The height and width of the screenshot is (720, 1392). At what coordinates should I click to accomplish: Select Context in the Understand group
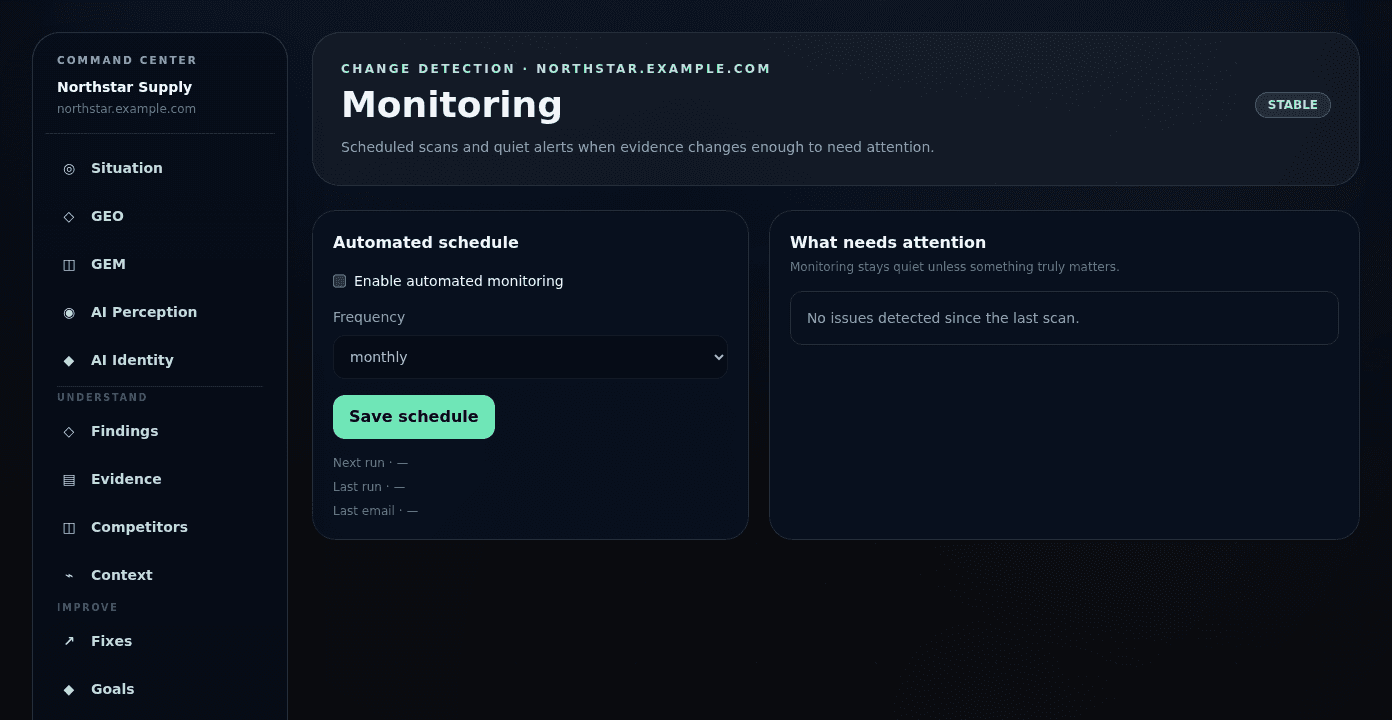pos(122,575)
